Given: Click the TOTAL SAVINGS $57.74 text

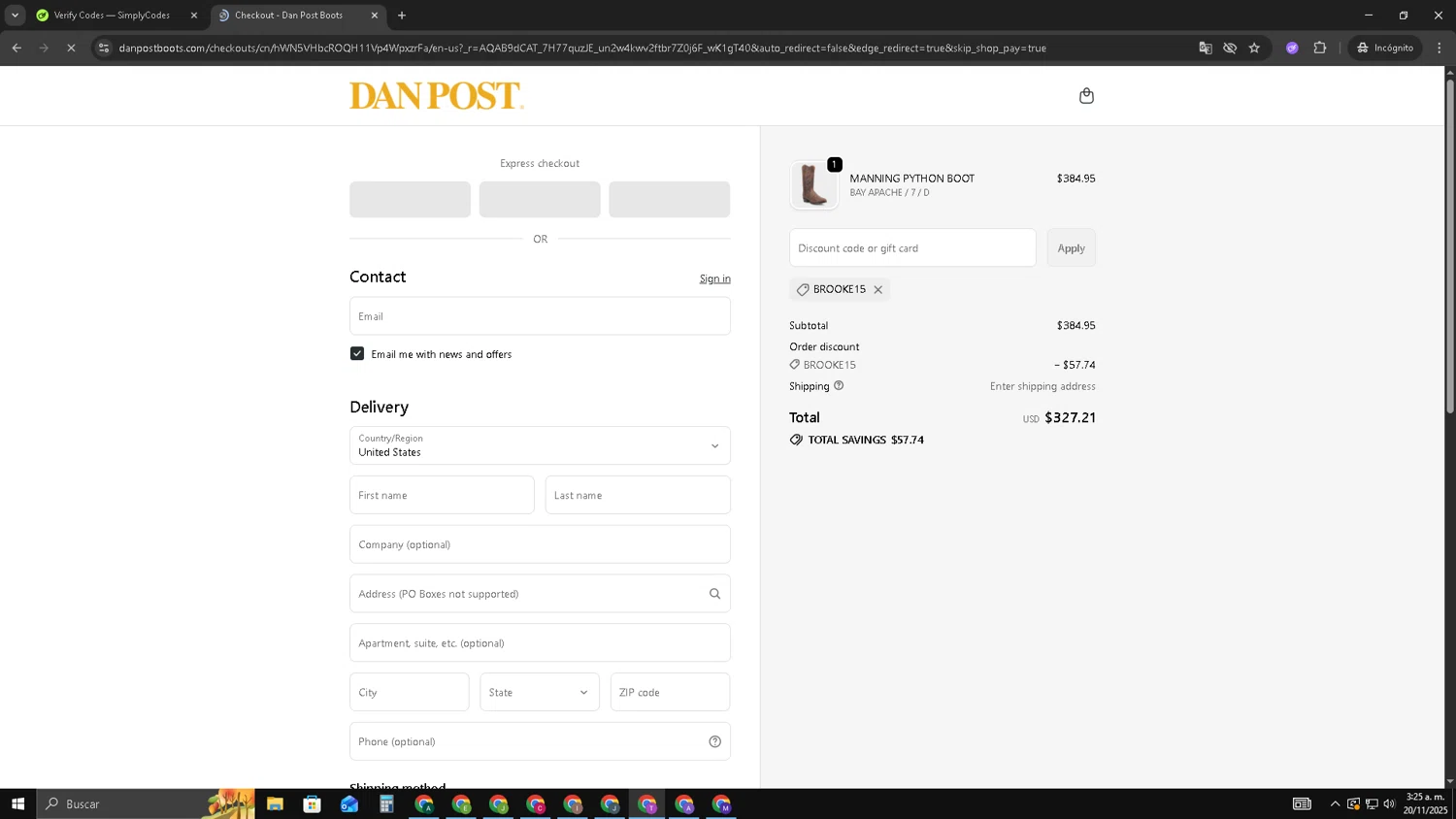Looking at the screenshot, I should [x=865, y=440].
